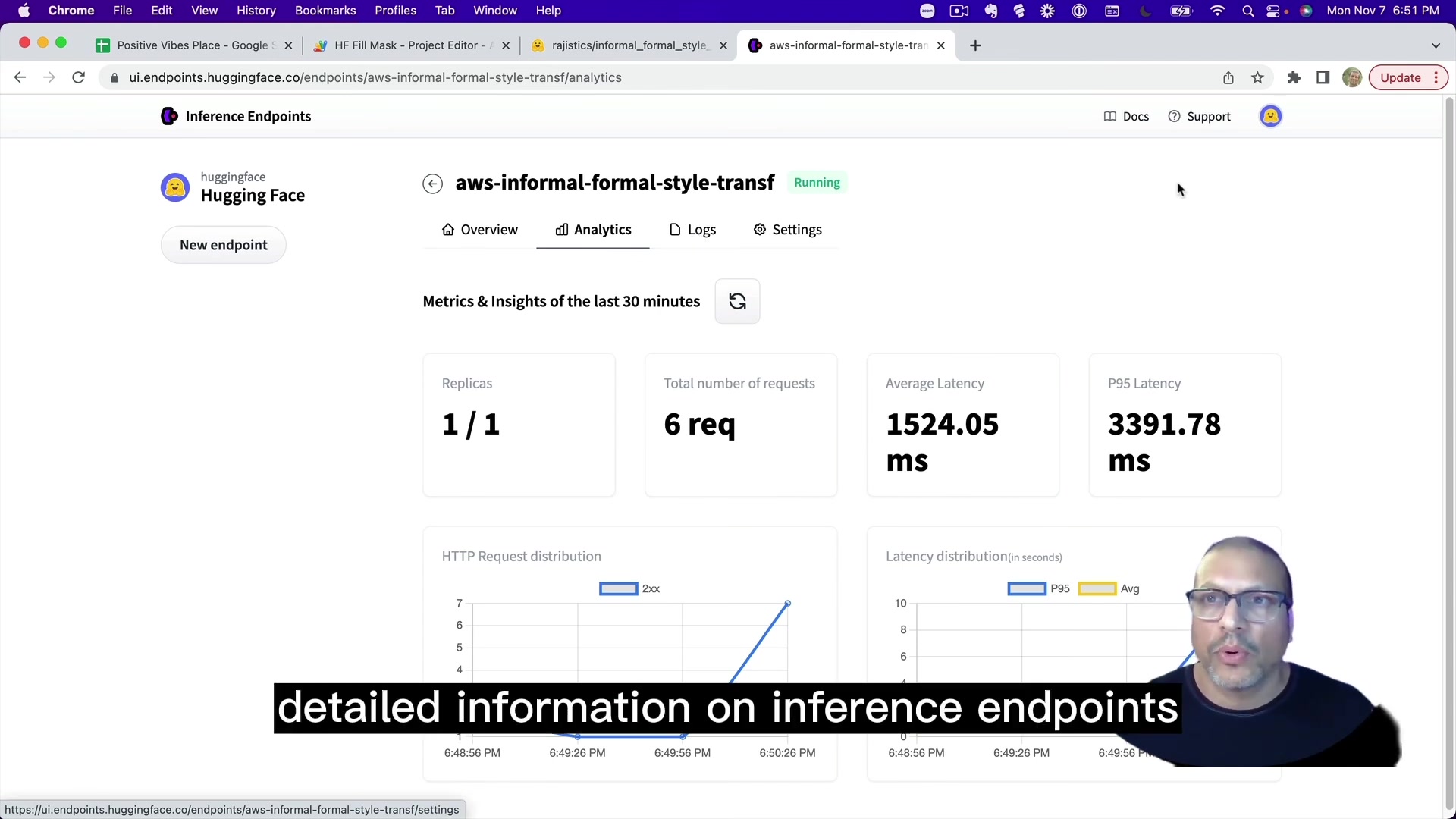Click the menu bar date and time
This screenshot has width=1456, height=819.
[1382, 11]
